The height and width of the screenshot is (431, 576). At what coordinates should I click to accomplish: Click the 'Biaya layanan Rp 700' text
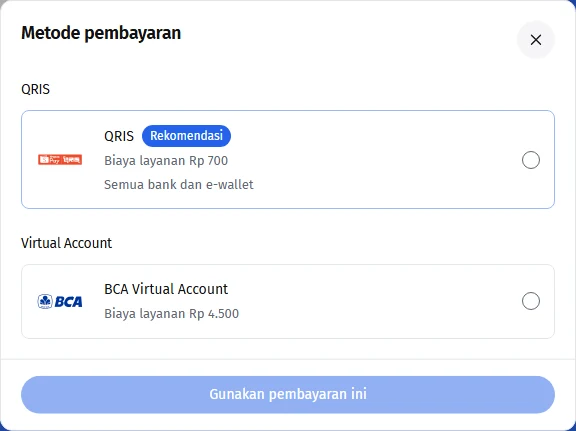pyautogui.click(x=166, y=161)
